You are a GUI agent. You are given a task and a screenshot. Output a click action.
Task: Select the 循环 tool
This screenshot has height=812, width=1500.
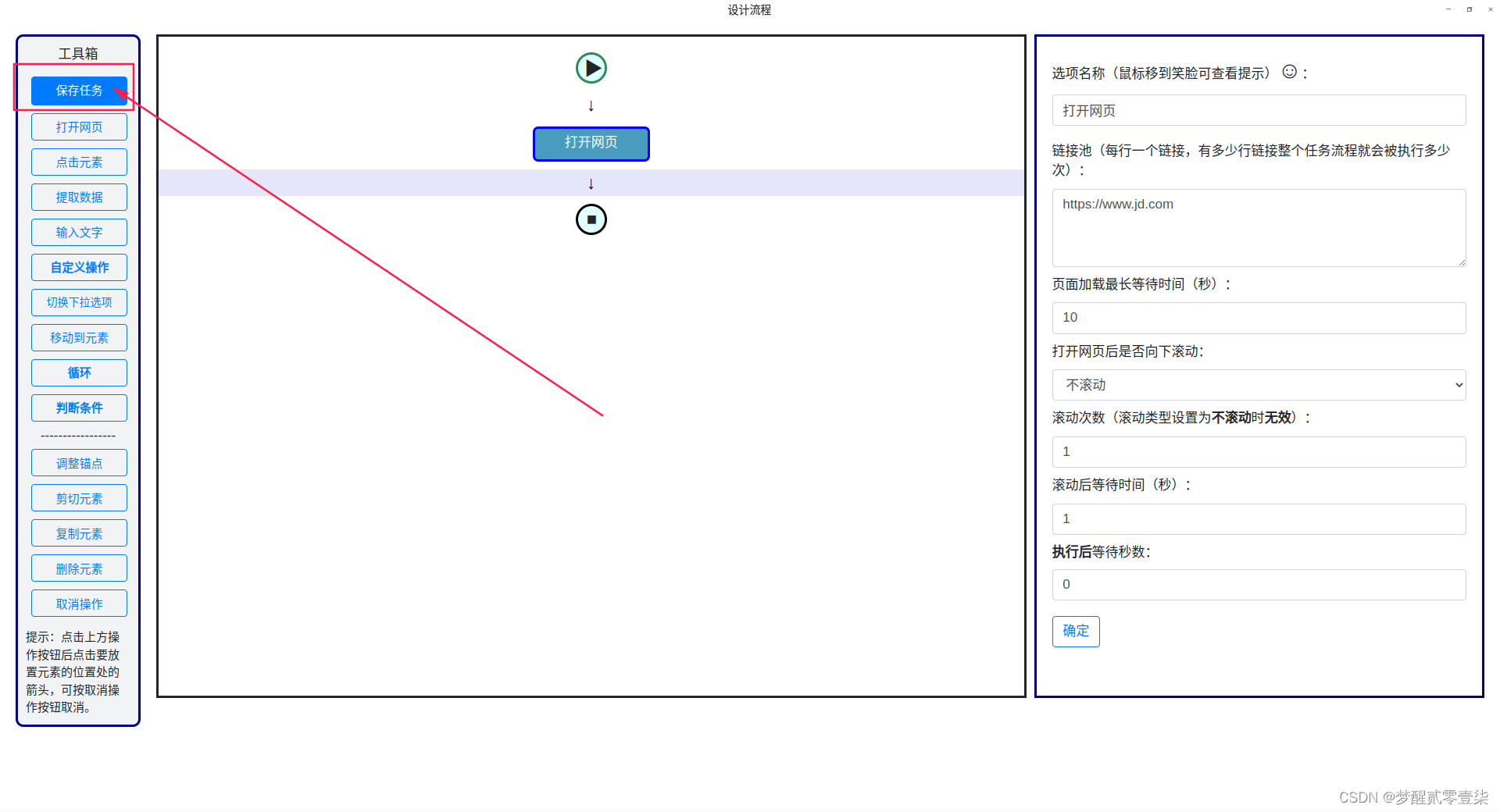pos(79,372)
